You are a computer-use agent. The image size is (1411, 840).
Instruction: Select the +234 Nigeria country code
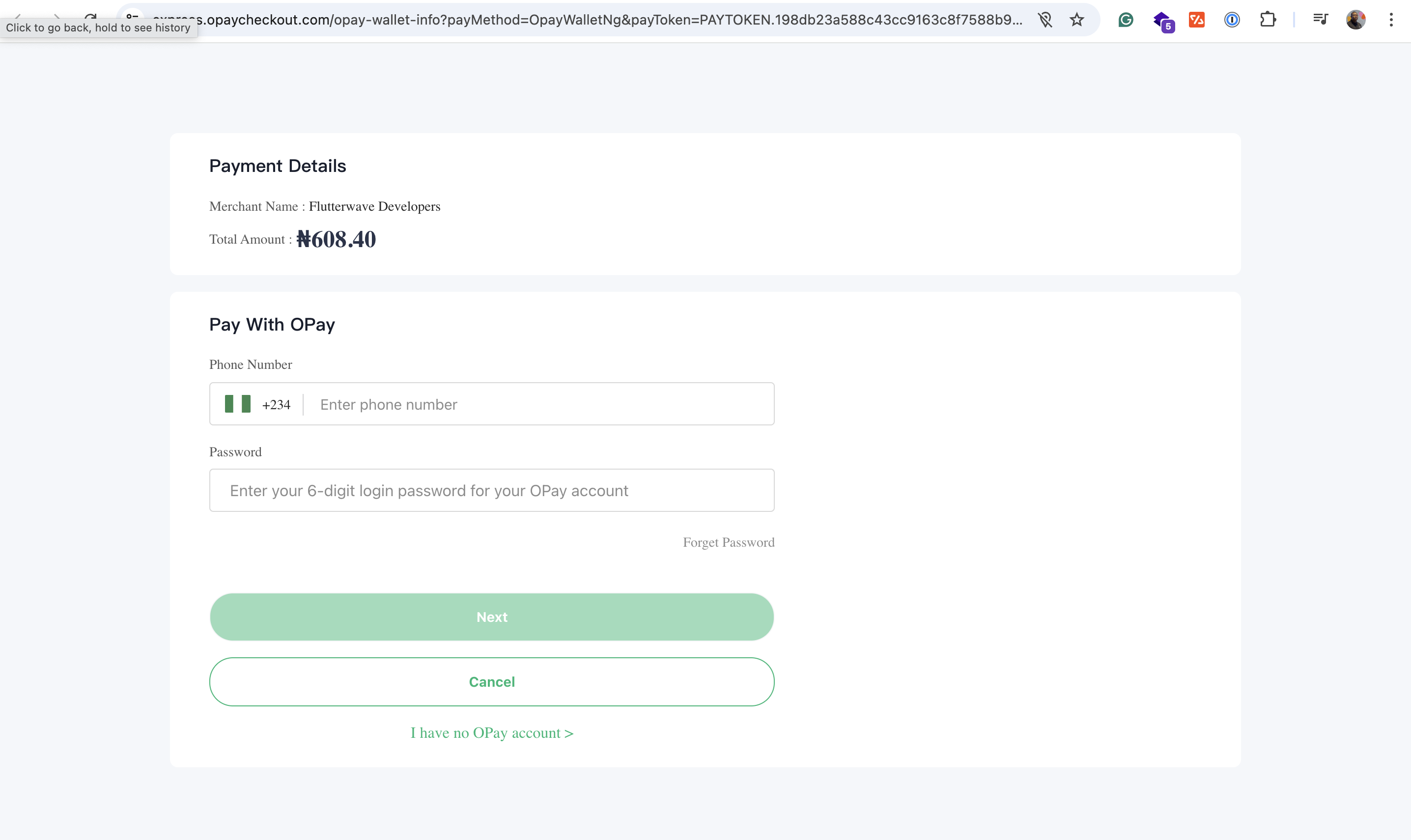click(257, 404)
